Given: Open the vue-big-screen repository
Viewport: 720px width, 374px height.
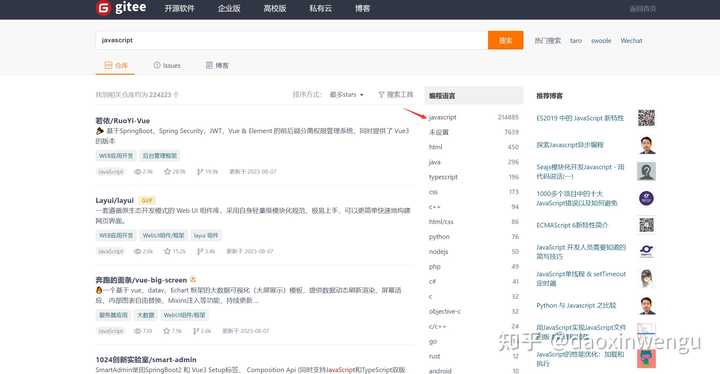Looking at the screenshot, I should 141,280.
